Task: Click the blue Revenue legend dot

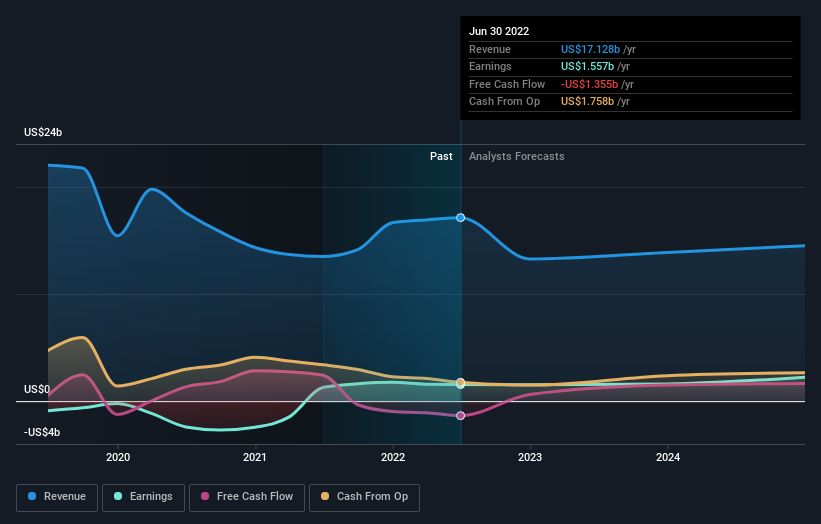Action: 32,496
